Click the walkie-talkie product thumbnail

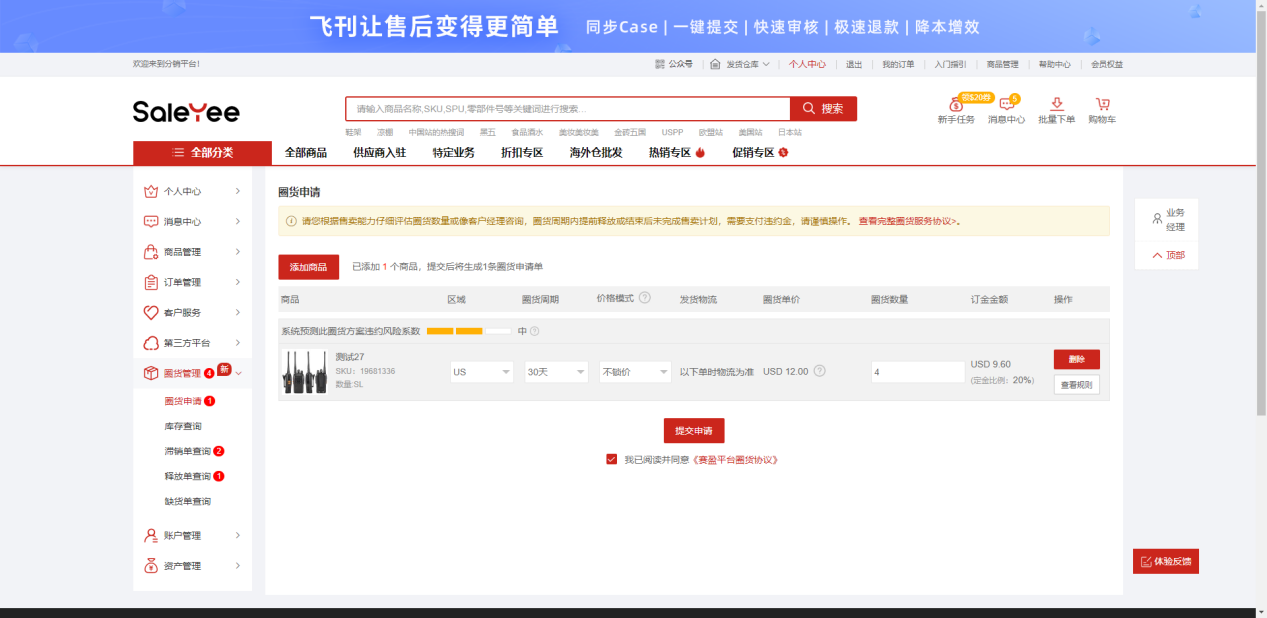(x=304, y=371)
